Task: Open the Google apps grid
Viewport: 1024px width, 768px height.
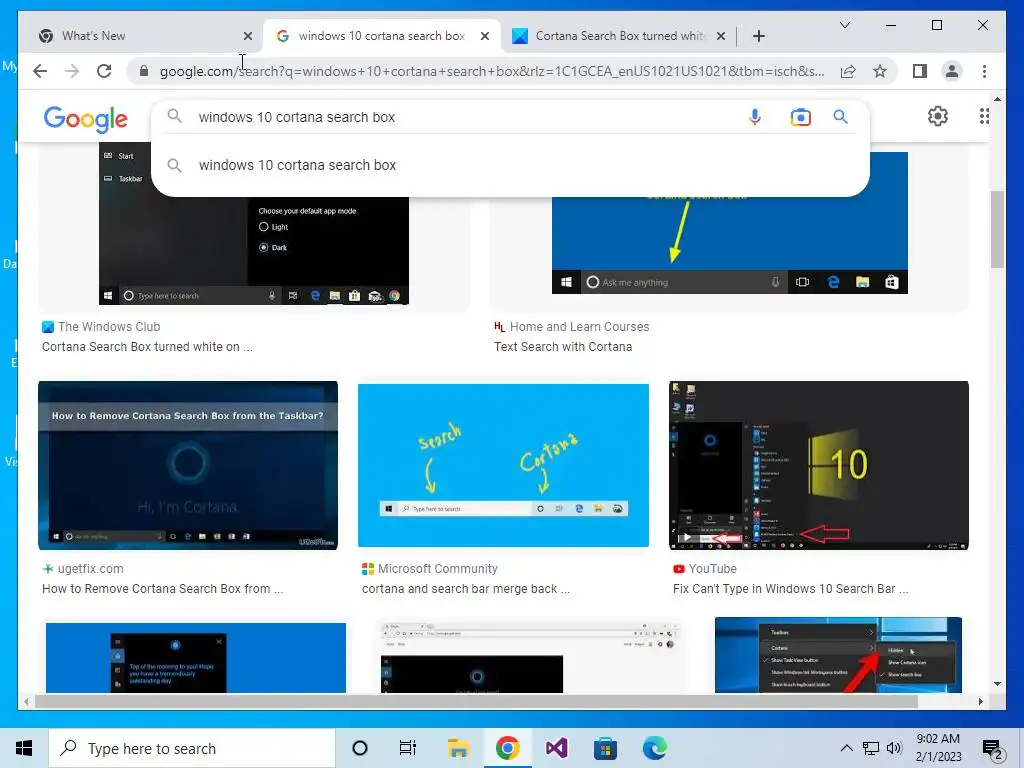Action: point(984,116)
